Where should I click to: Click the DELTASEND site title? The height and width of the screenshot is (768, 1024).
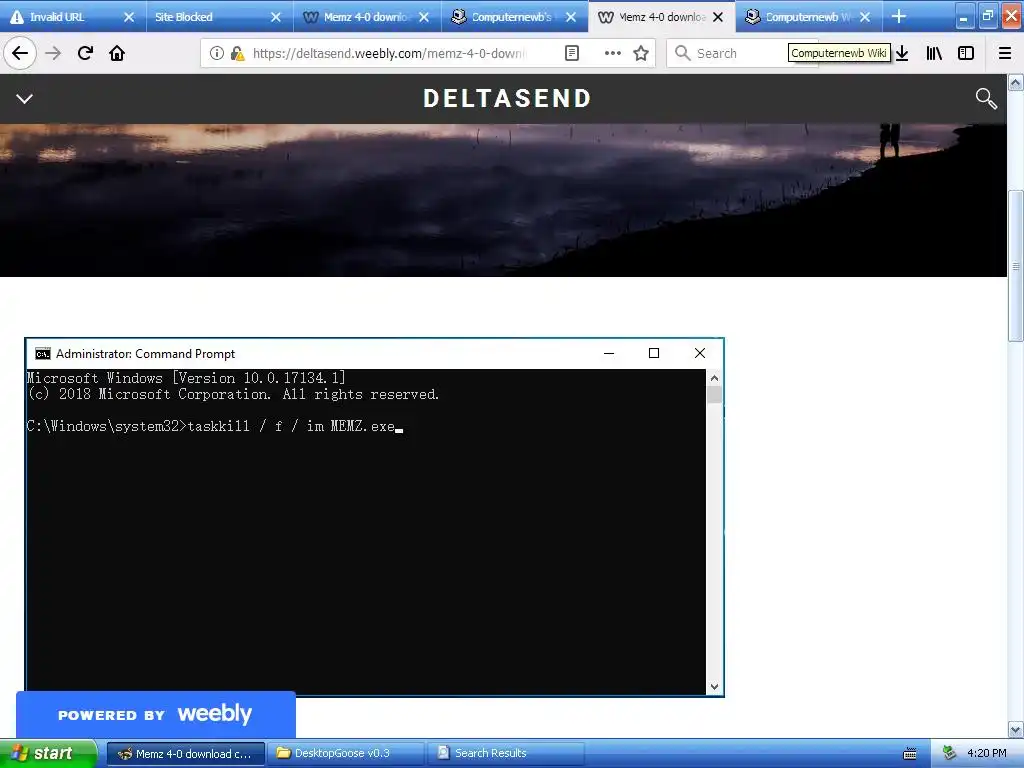[x=507, y=99]
